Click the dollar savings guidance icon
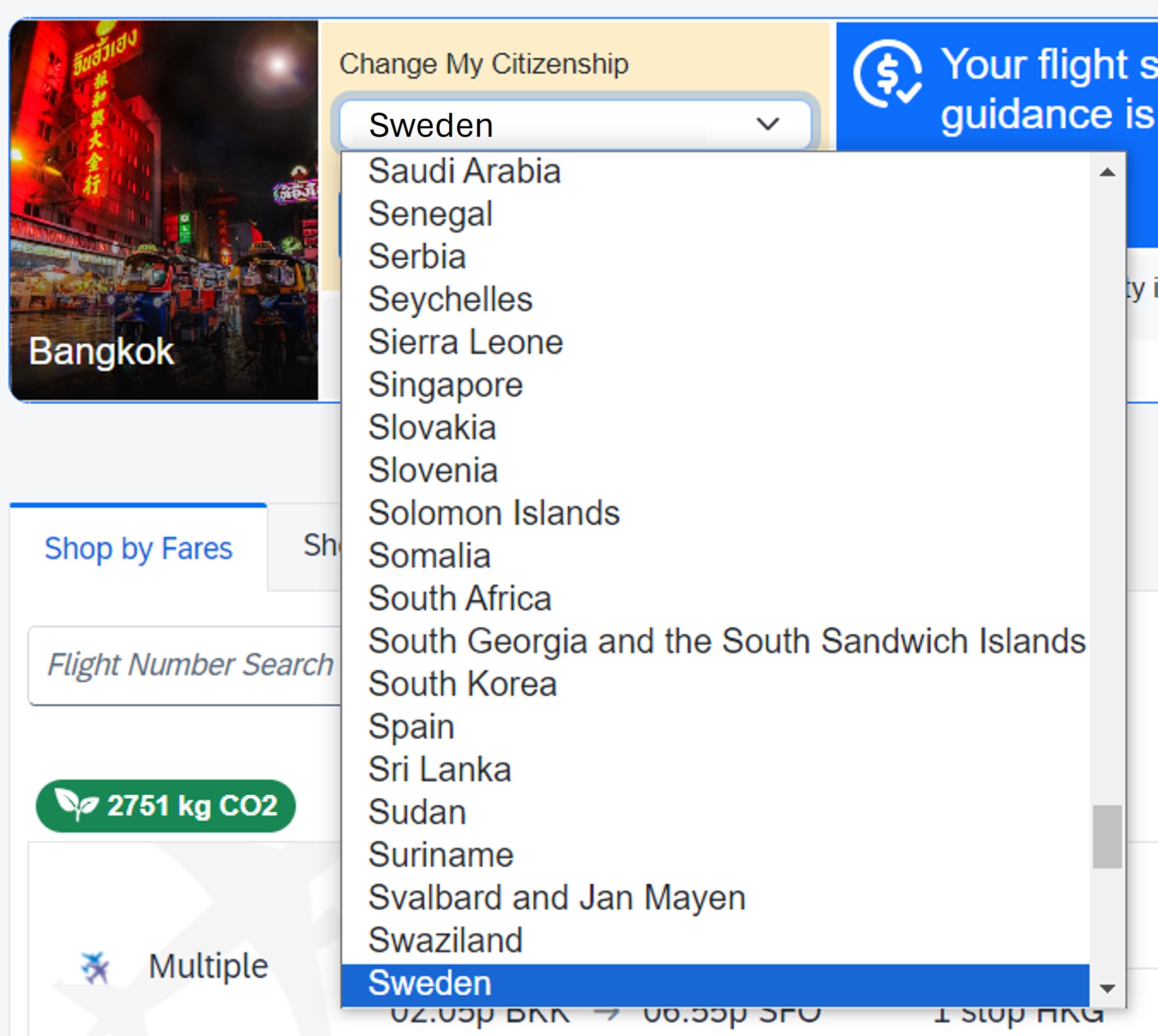 pos(887,74)
